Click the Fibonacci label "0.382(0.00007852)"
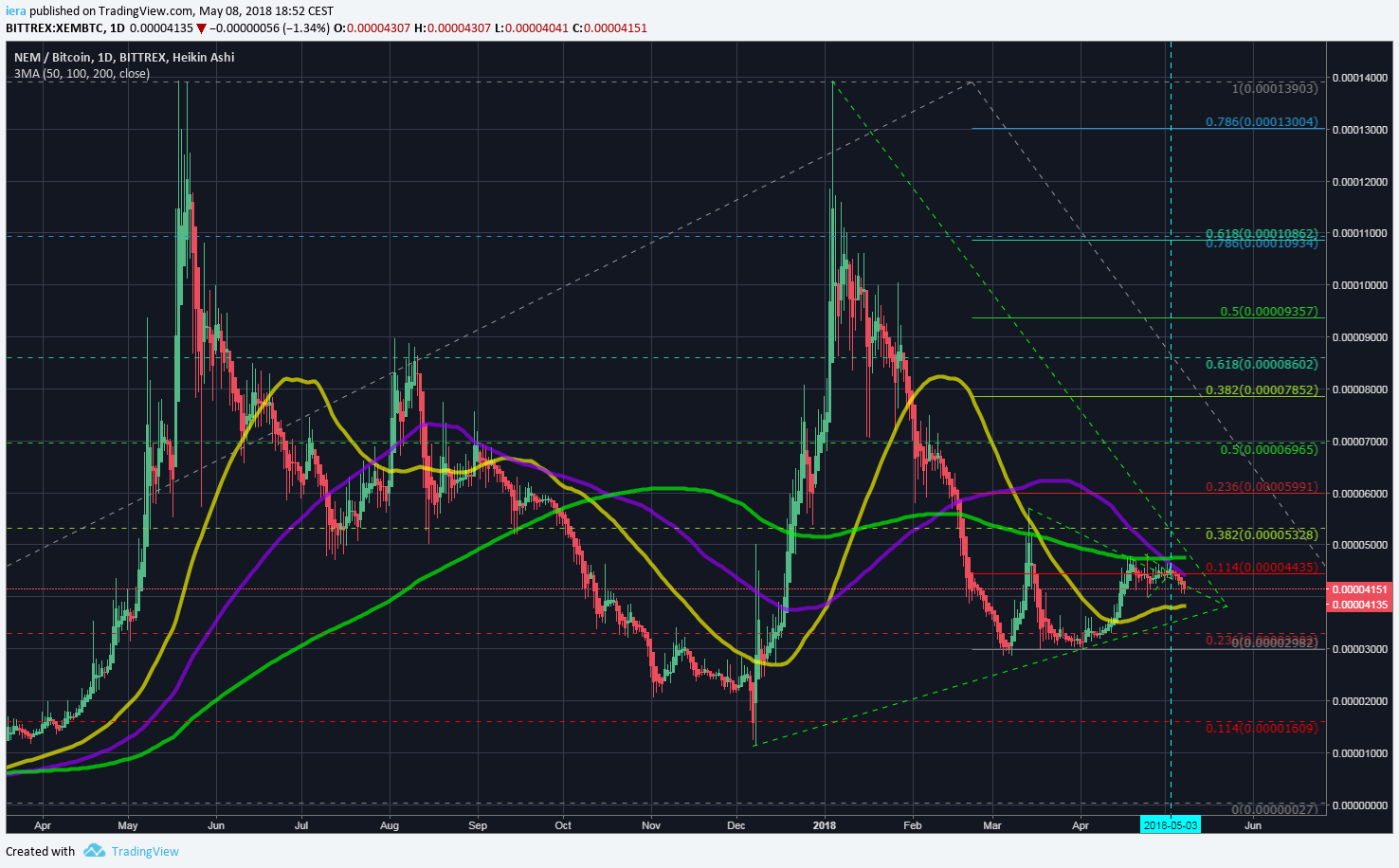 coord(1262,389)
